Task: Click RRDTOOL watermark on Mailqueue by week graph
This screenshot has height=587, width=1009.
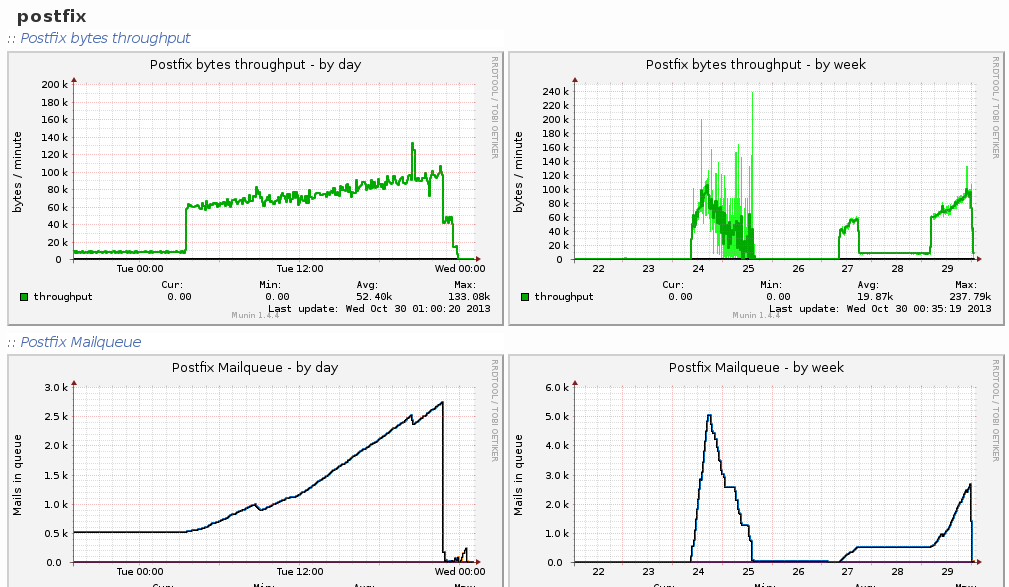Action: 994,410
